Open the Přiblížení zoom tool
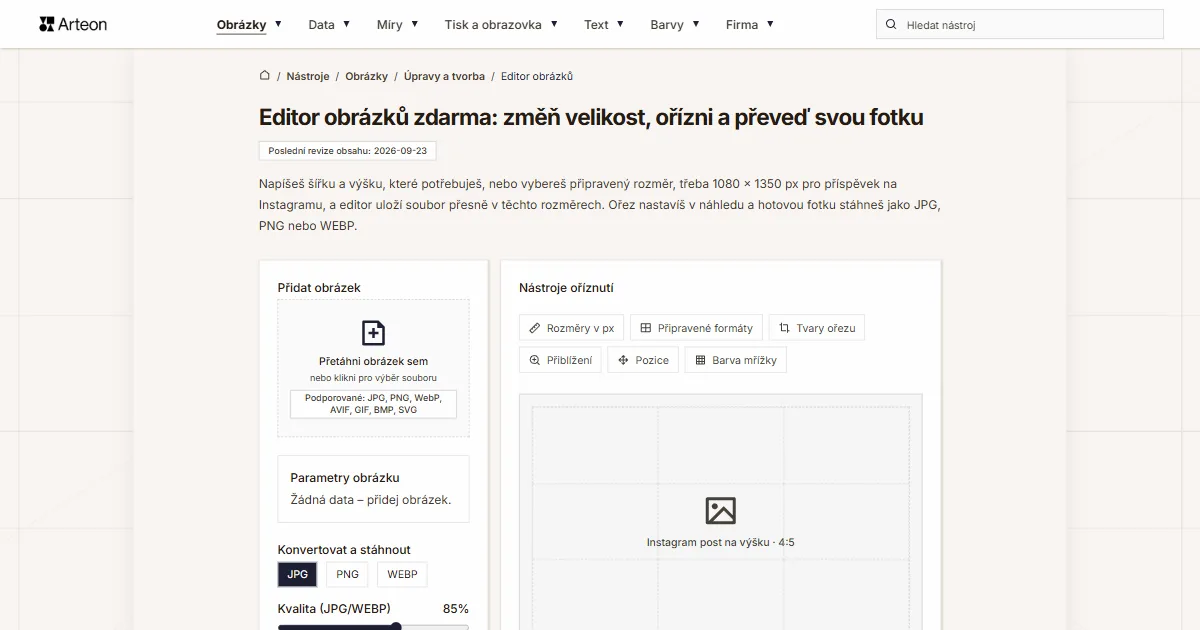The height and width of the screenshot is (630, 1200). point(560,360)
